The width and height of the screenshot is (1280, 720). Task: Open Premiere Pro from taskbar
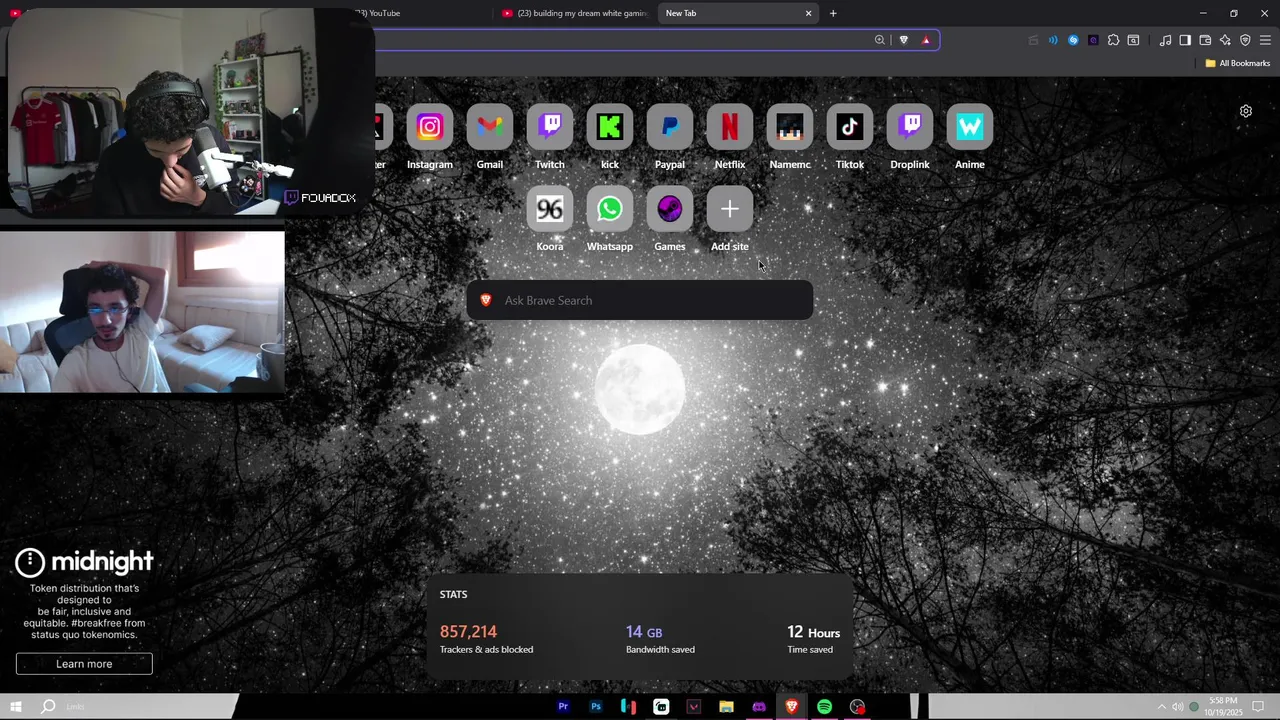pos(563,707)
